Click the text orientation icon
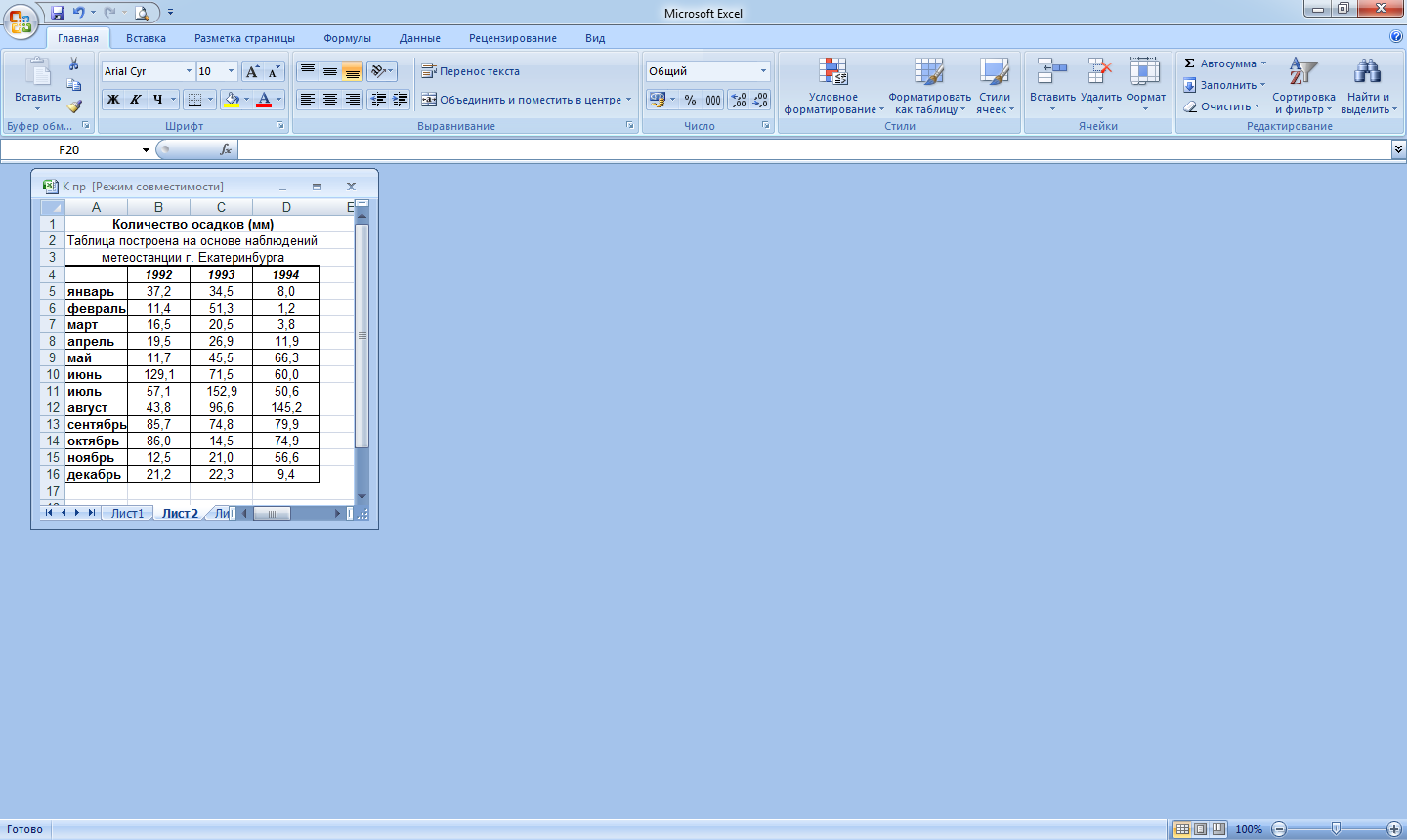Viewport: 1407px width, 840px height. [x=378, y=71]
